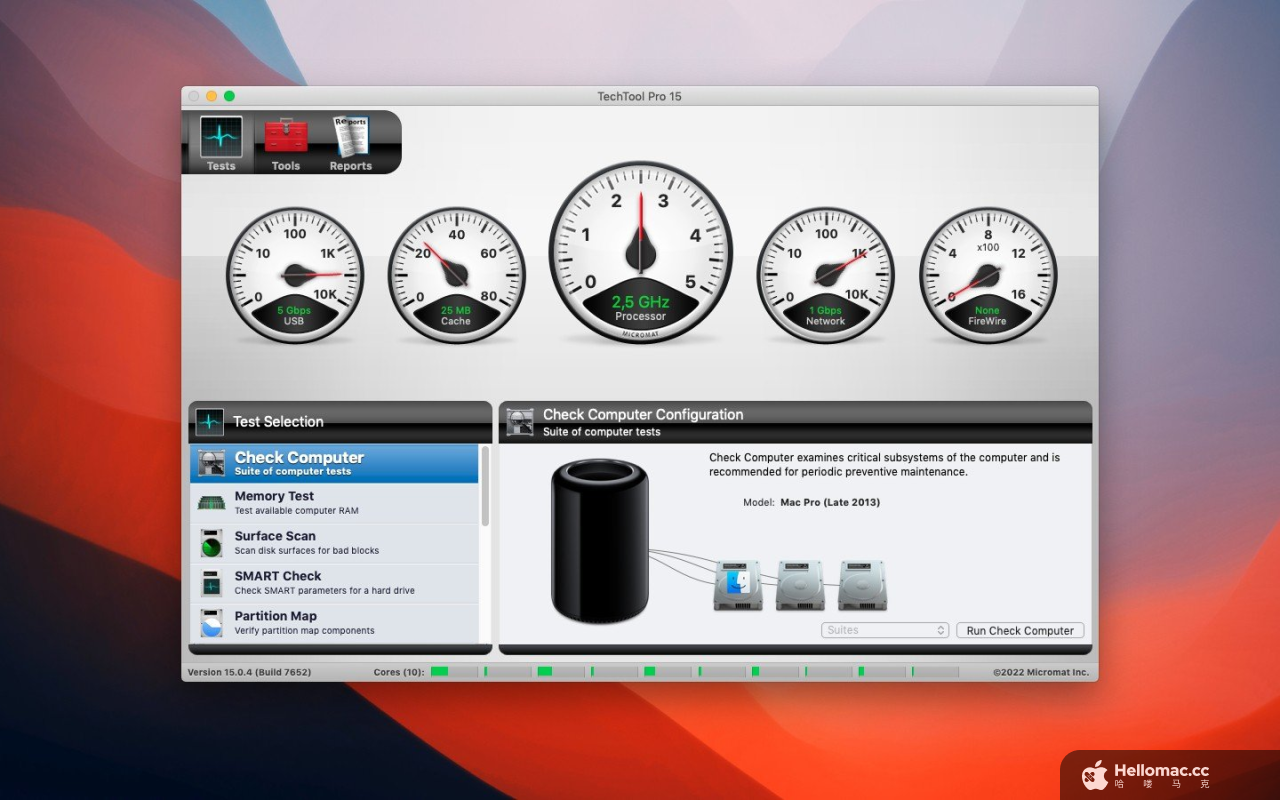This screenshot has height=800, width=1280.
Task: Click the Test Selection header icon
Action: coord(209,422)
